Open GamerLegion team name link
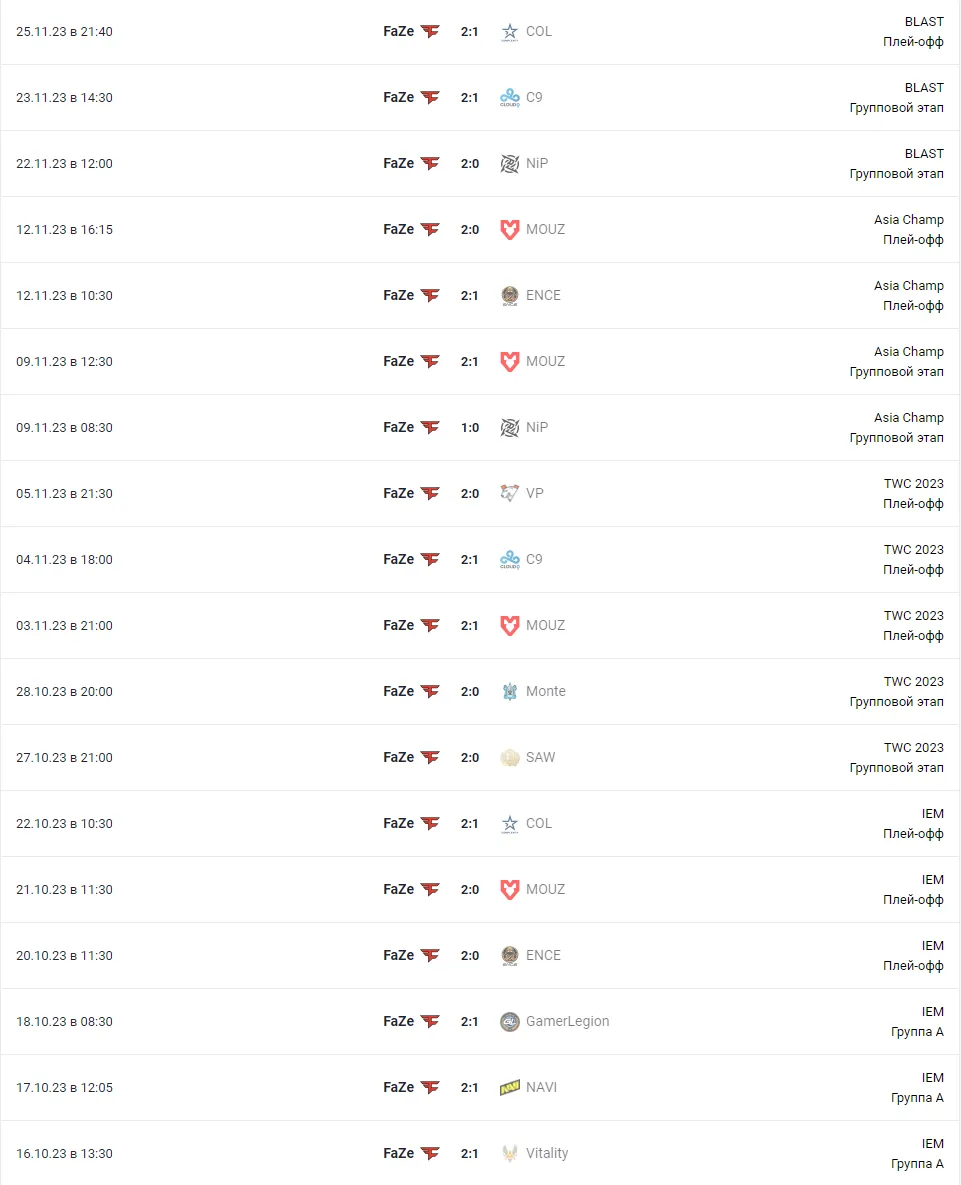The height and width of the screenshot is (1185, 961). [x=567, y=1021]
